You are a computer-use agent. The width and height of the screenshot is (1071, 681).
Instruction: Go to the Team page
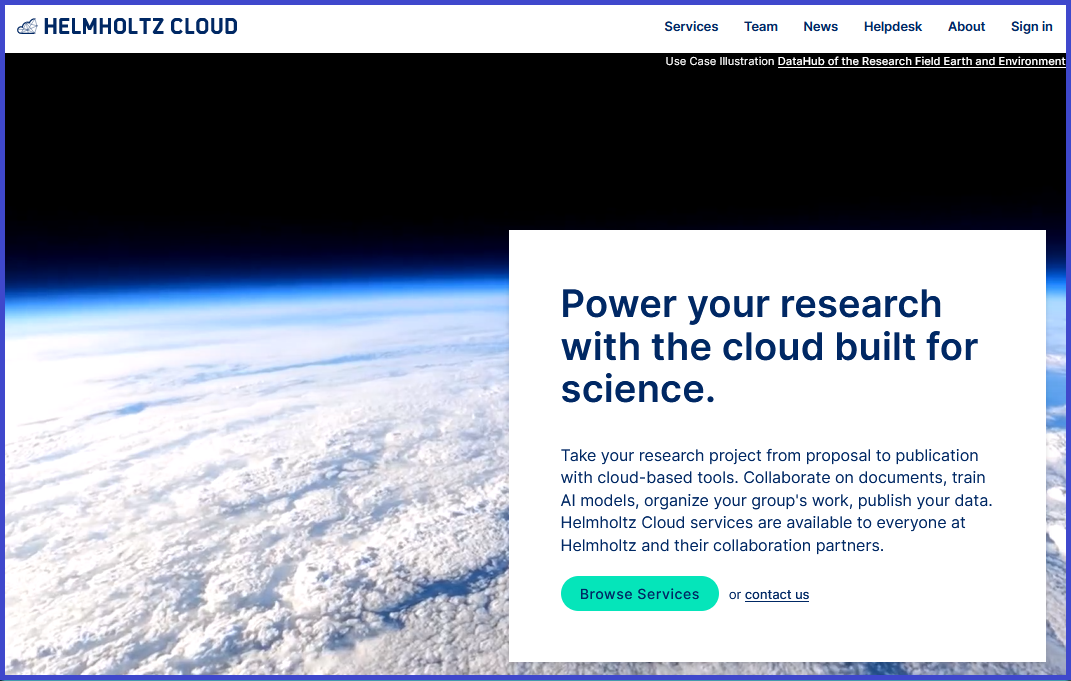point(761,27)
